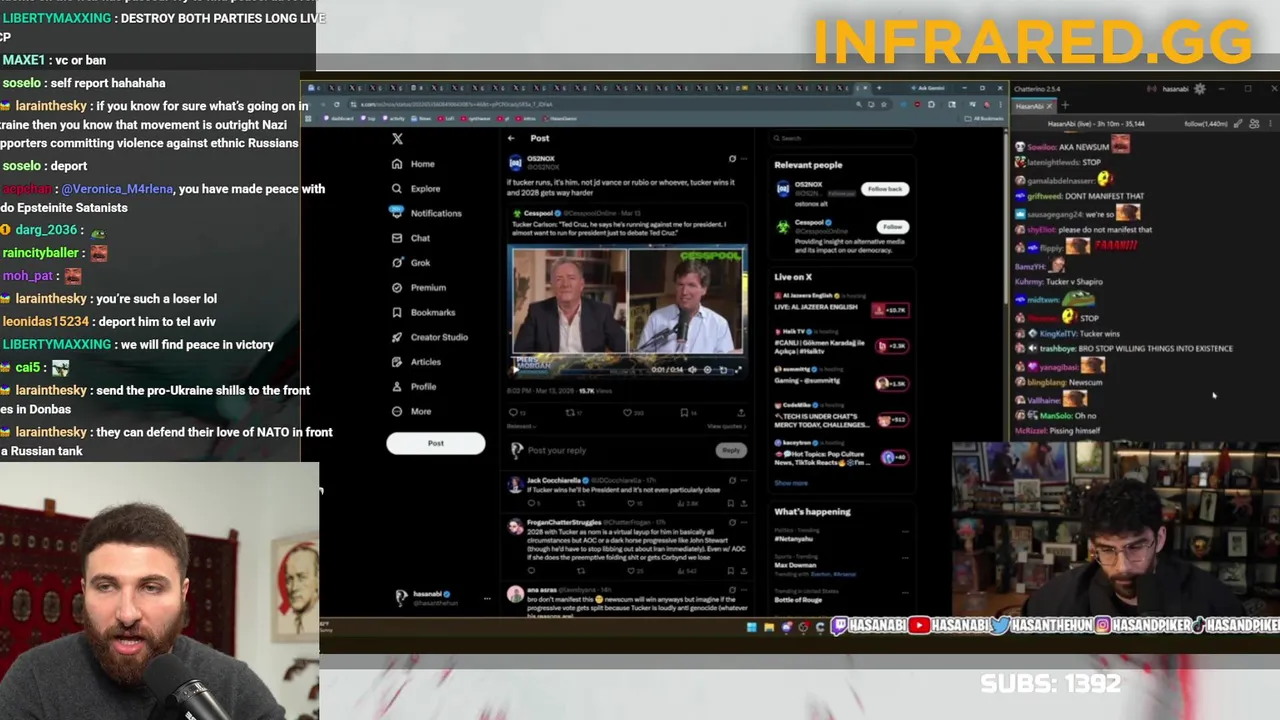Open the quoted Cesspool post
Image resolution: width=1280 pixels, height=720 pixels.
(628, 292)
